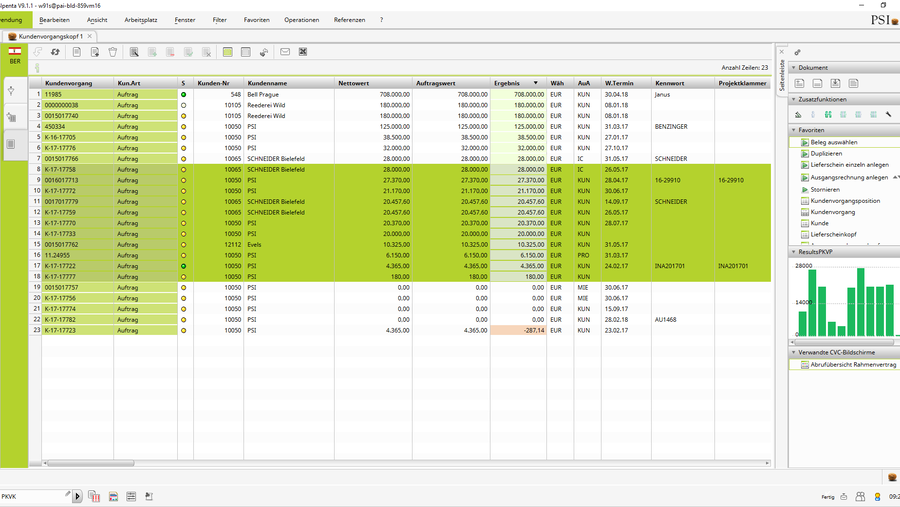This screenshot has height=507, width=900.
Task: Click the play button beside PKVK field
Action: tap(77, 497)
